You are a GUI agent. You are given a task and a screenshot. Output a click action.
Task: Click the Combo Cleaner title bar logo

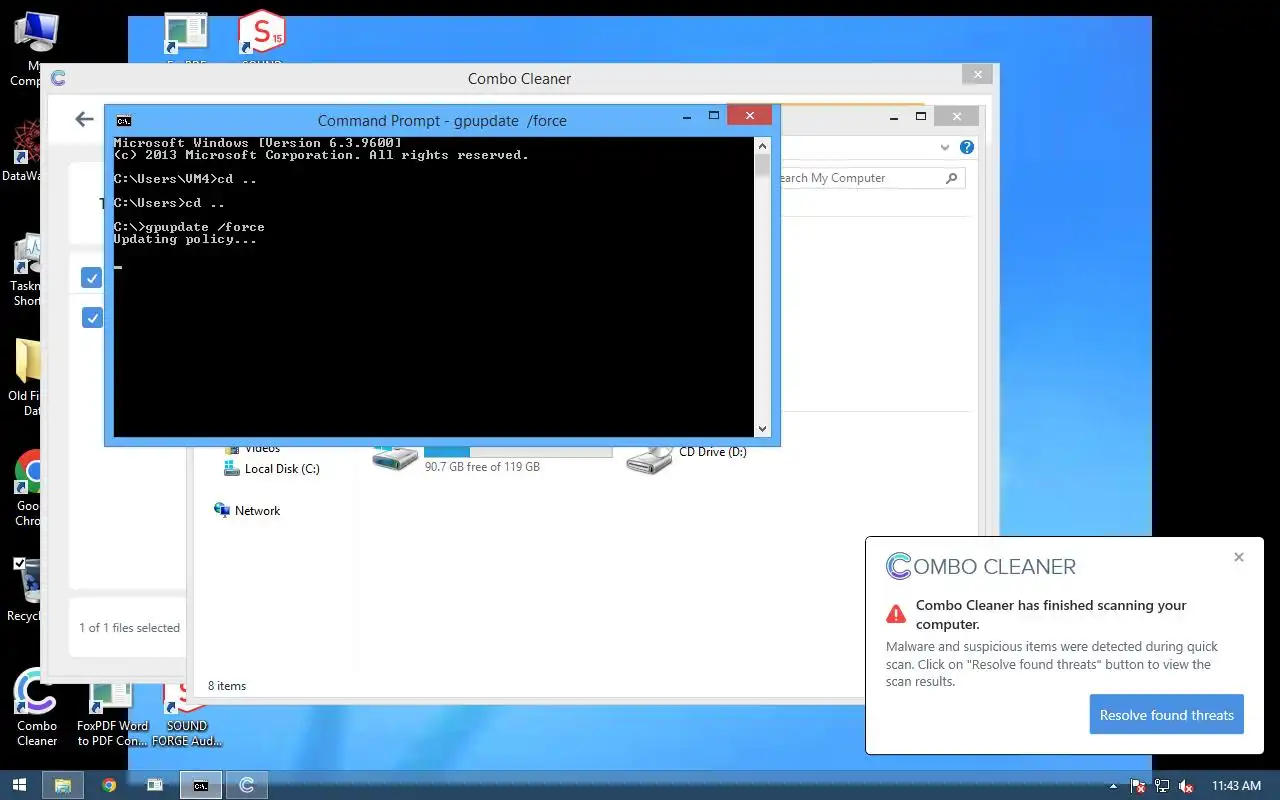(x=58, y=78)
